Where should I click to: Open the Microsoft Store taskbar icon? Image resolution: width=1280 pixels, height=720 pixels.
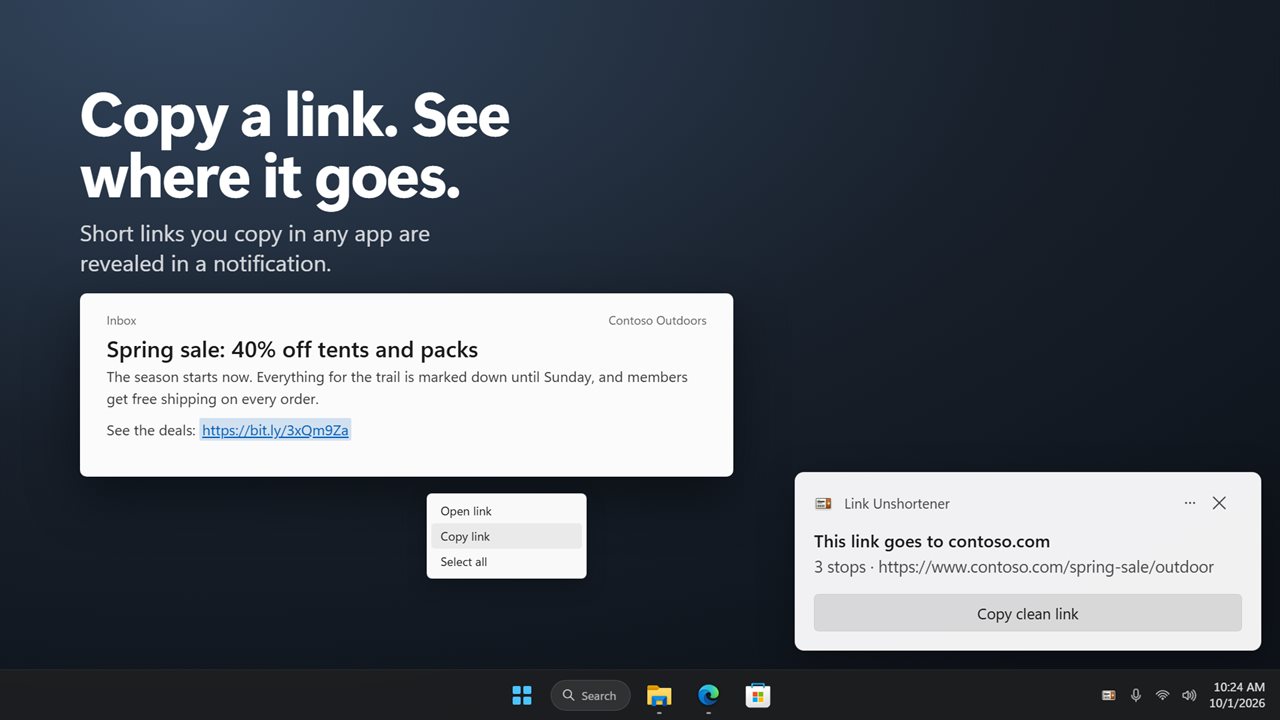(x=757, y=695)
